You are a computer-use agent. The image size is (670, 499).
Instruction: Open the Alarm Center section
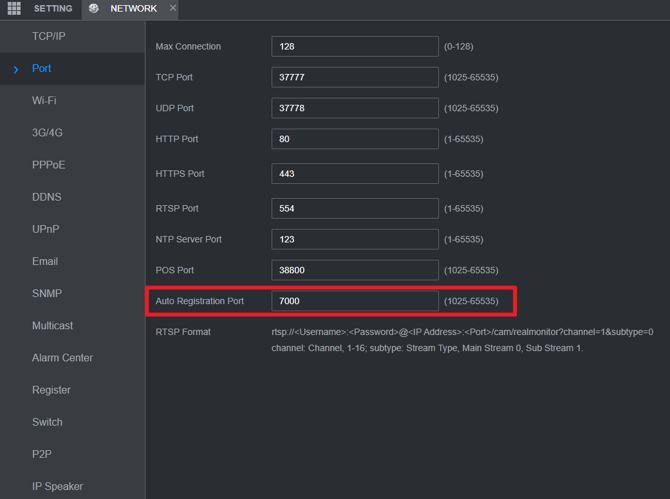[x=62, y=358]
